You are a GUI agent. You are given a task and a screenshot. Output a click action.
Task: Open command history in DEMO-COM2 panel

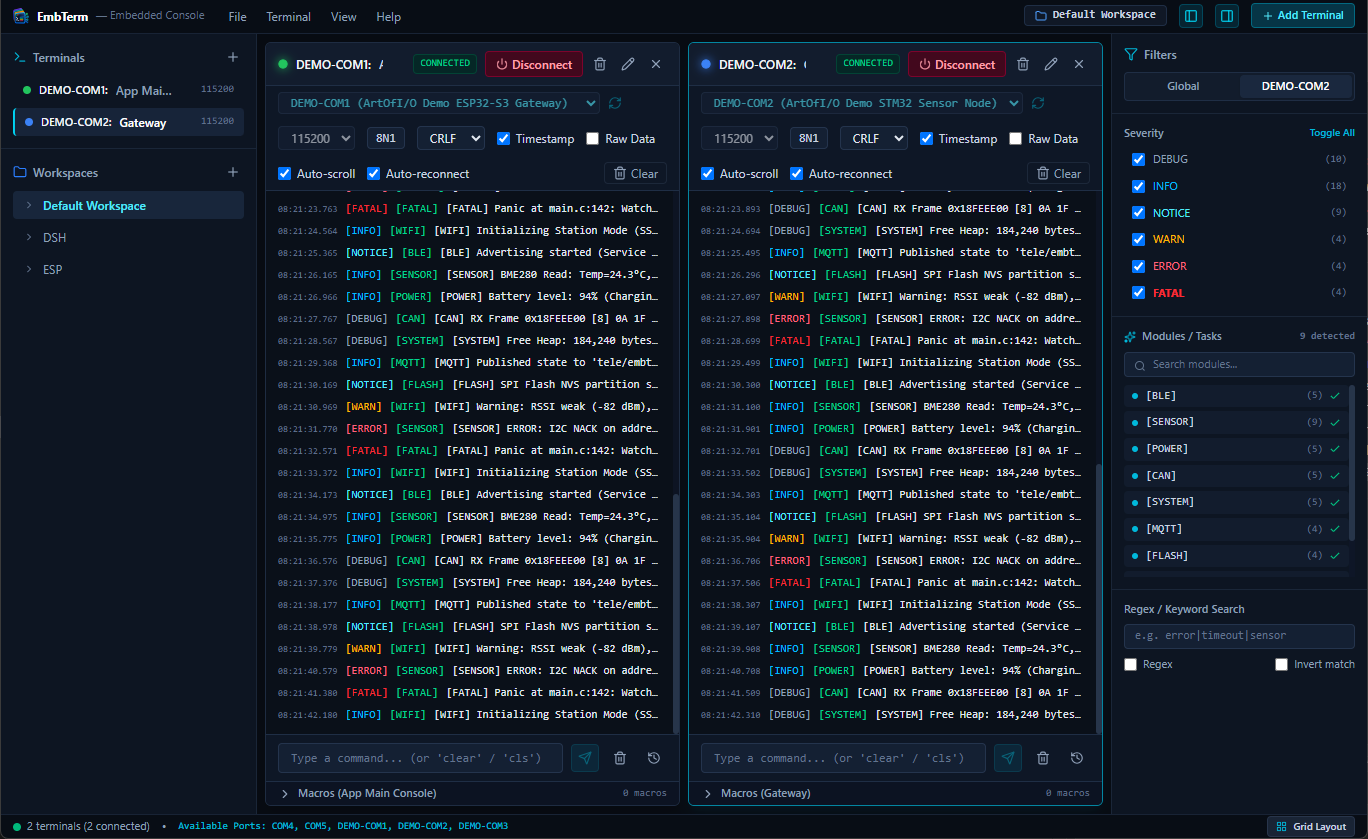(x=1077, y=758)
